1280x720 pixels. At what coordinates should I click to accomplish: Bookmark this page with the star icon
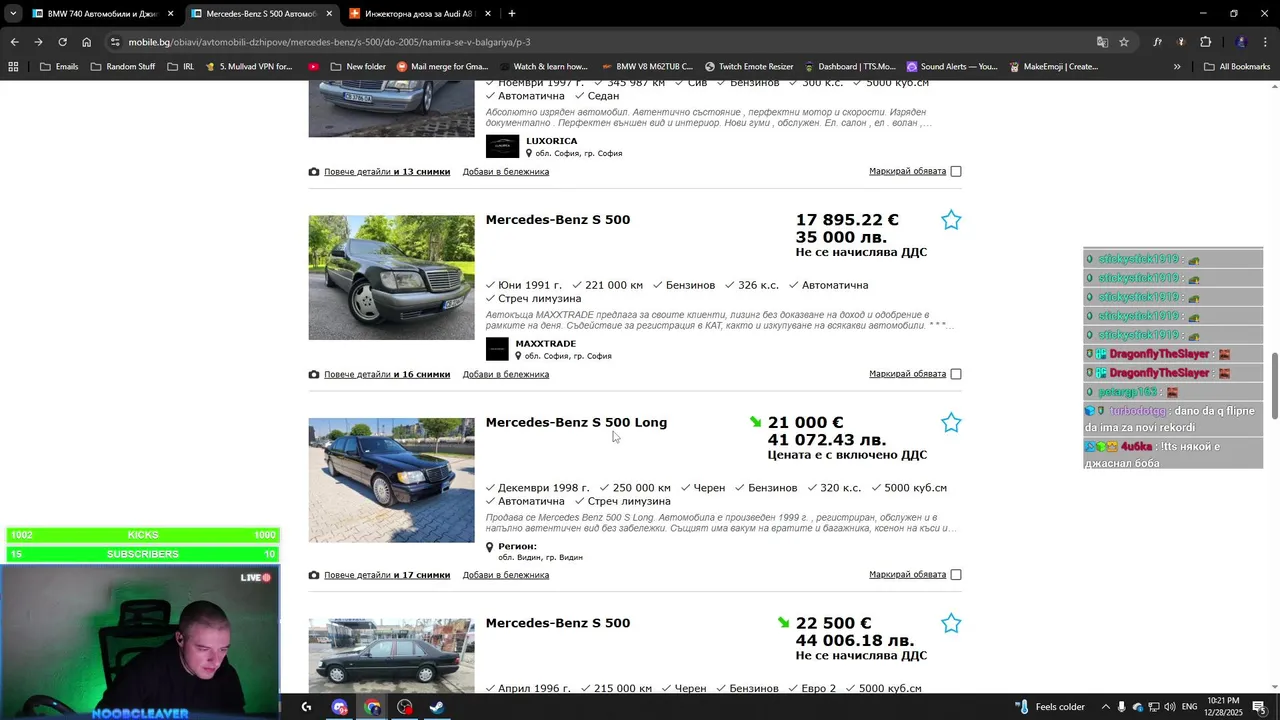point(1124,42)
